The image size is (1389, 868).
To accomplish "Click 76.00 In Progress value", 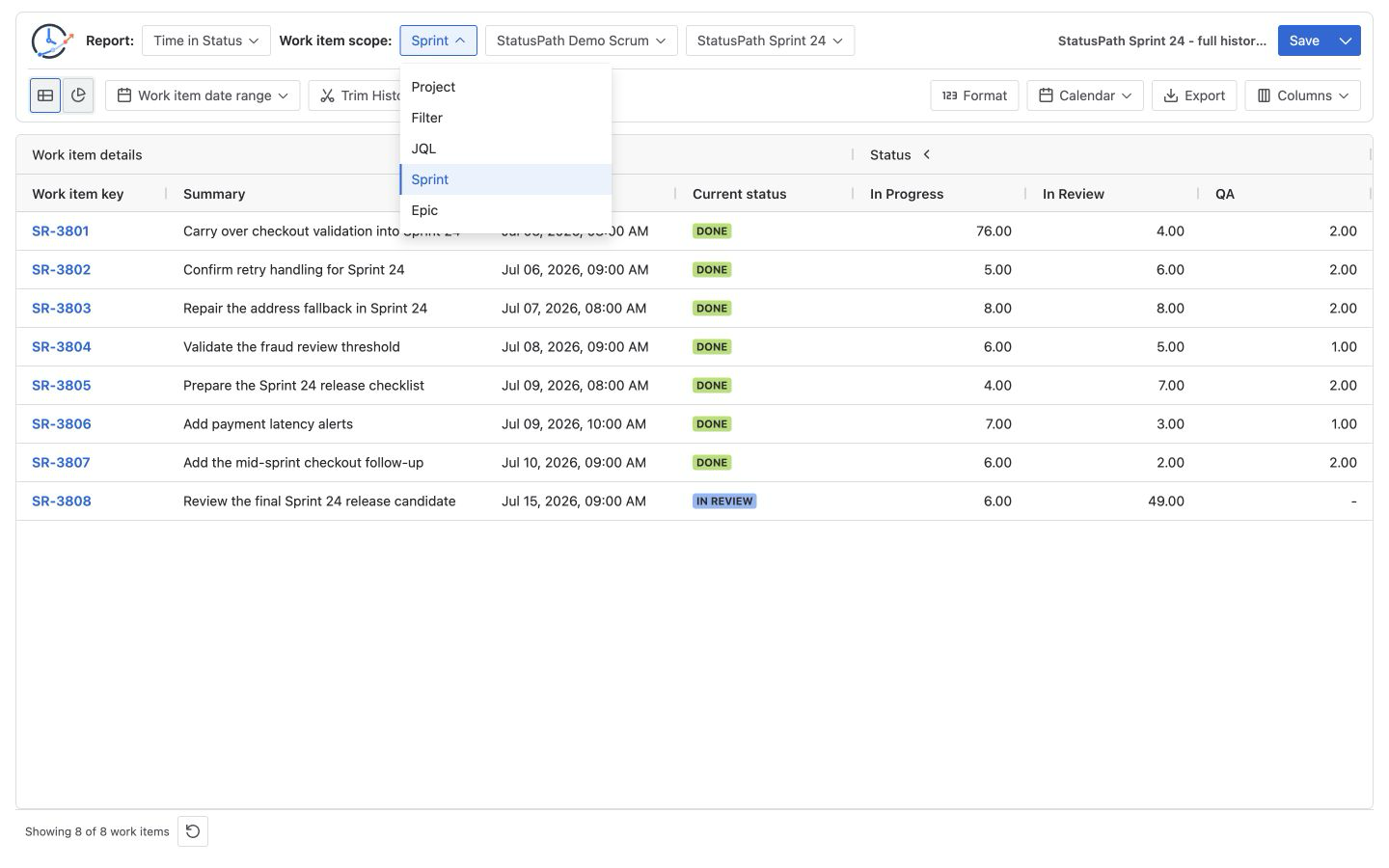I will pos(994,231).
